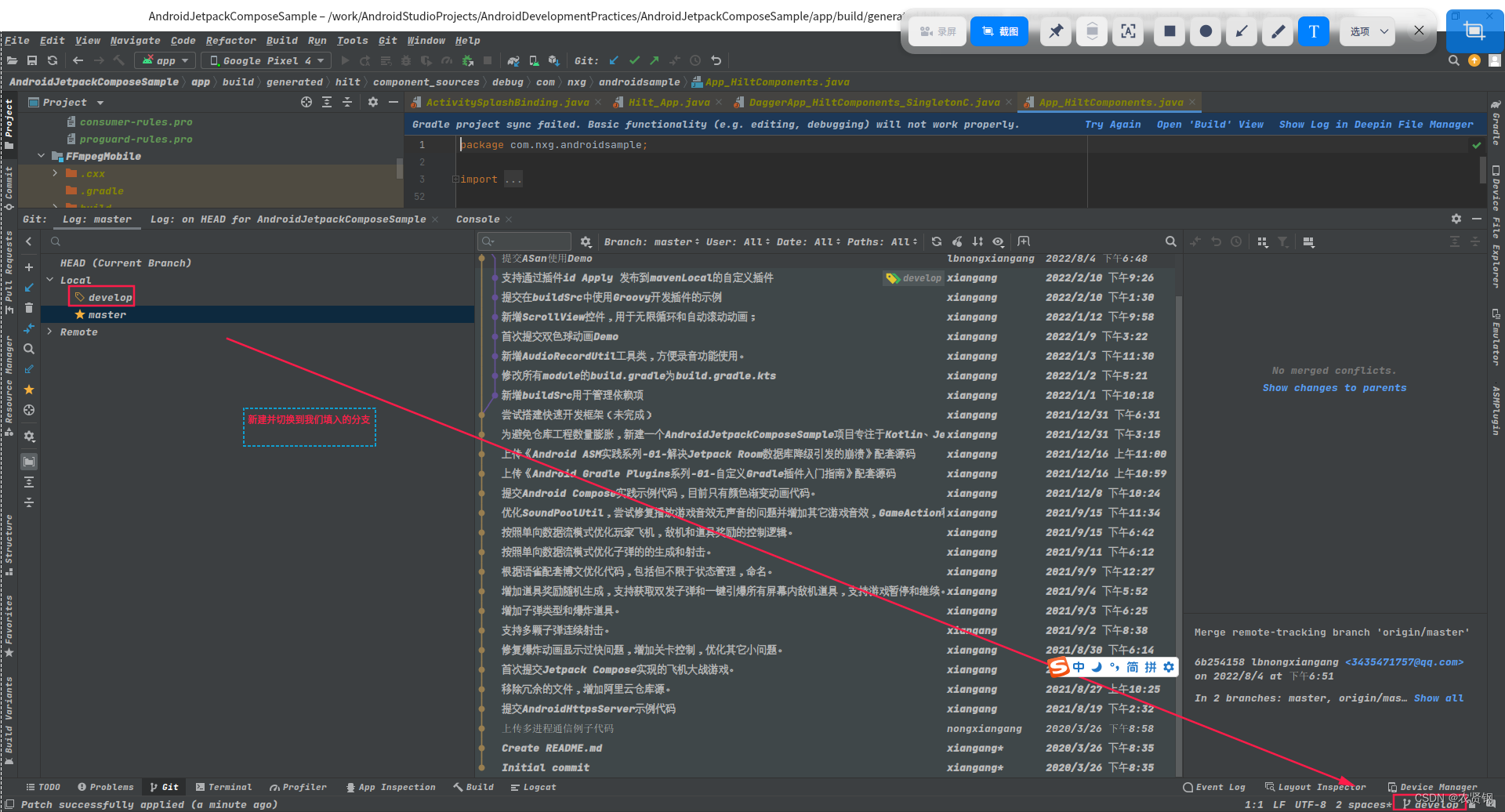Click the Sync Project with Gradle Files icon
The width and height of the screenshot is (1505, 812).
[513, 60]
